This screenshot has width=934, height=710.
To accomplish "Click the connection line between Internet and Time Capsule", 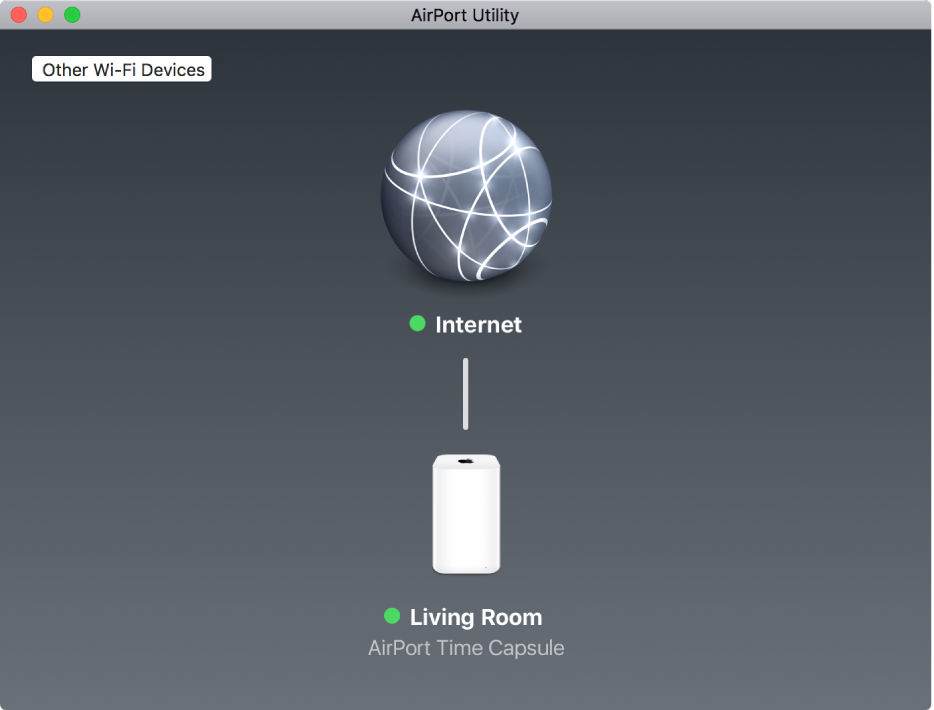I will pyautogui.click(x=466, y=392).
